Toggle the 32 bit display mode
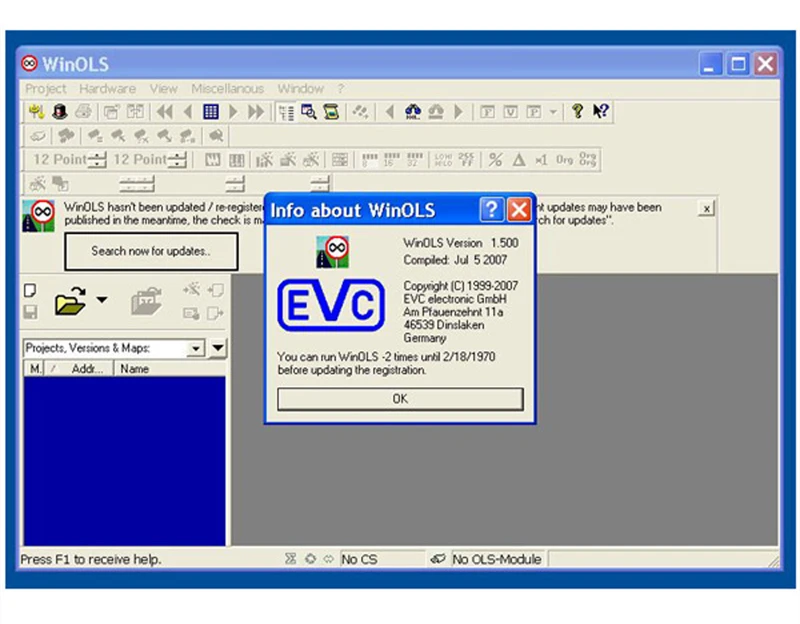800x624 pixels. click(x=414, y=160)
